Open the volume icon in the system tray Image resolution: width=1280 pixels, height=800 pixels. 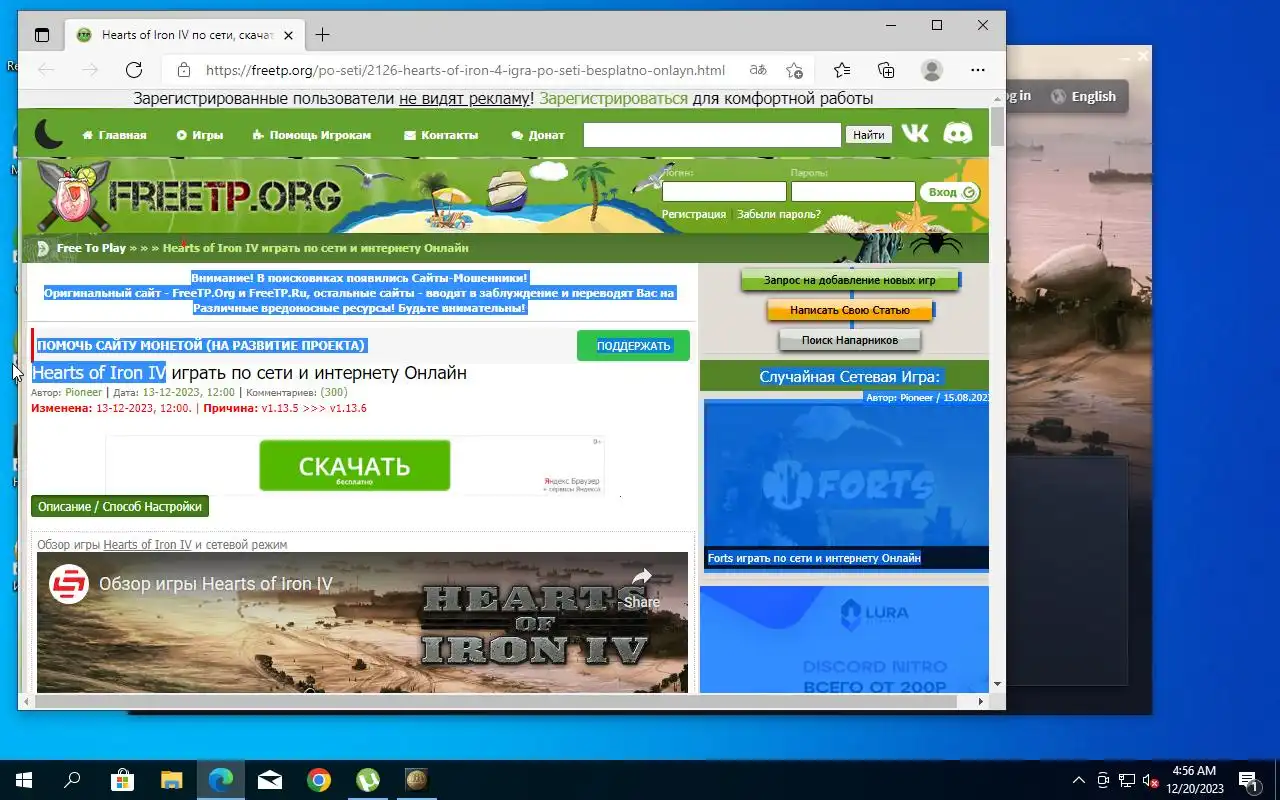coord(1150,780)
